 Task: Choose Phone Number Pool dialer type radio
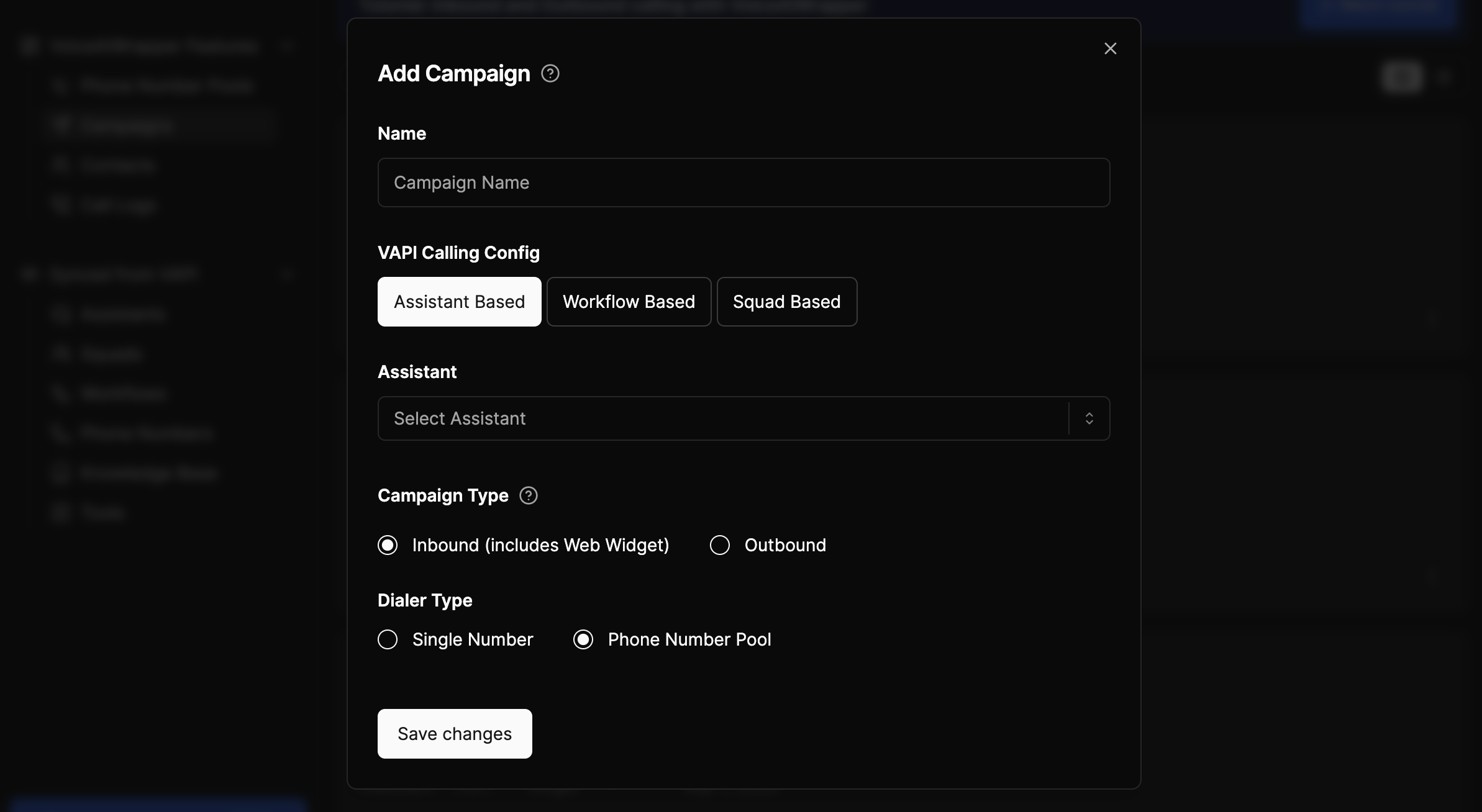click(583, 639)
